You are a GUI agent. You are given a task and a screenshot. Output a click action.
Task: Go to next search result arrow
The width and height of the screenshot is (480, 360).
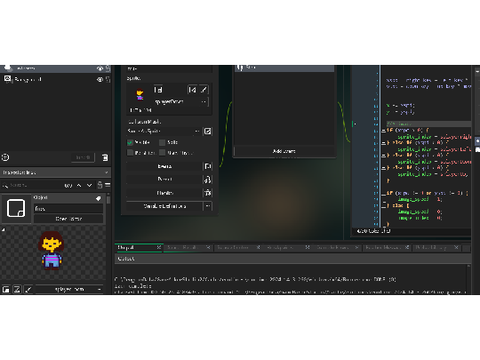point(89,185)
